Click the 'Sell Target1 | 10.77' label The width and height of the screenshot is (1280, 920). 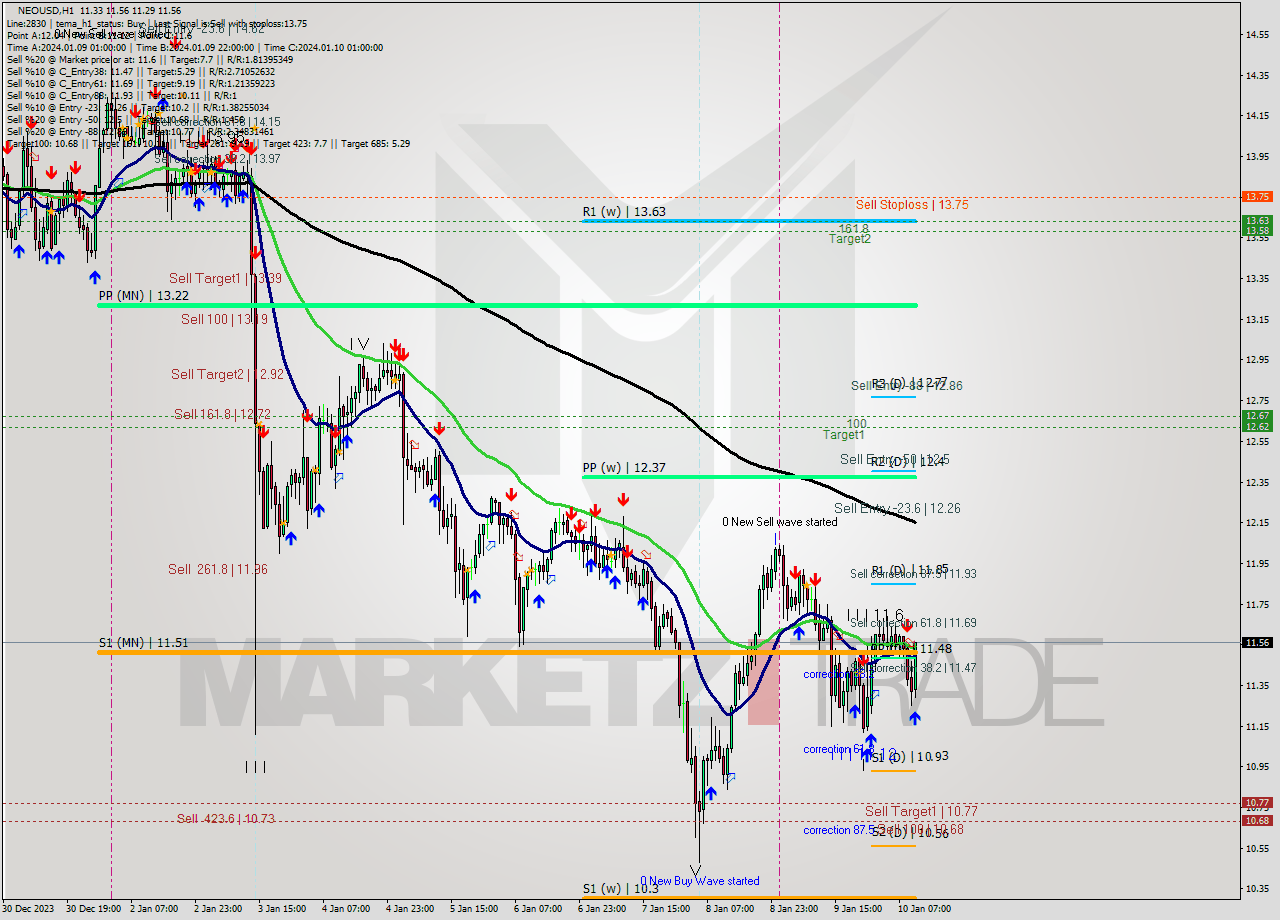click(x=921, y=811)
